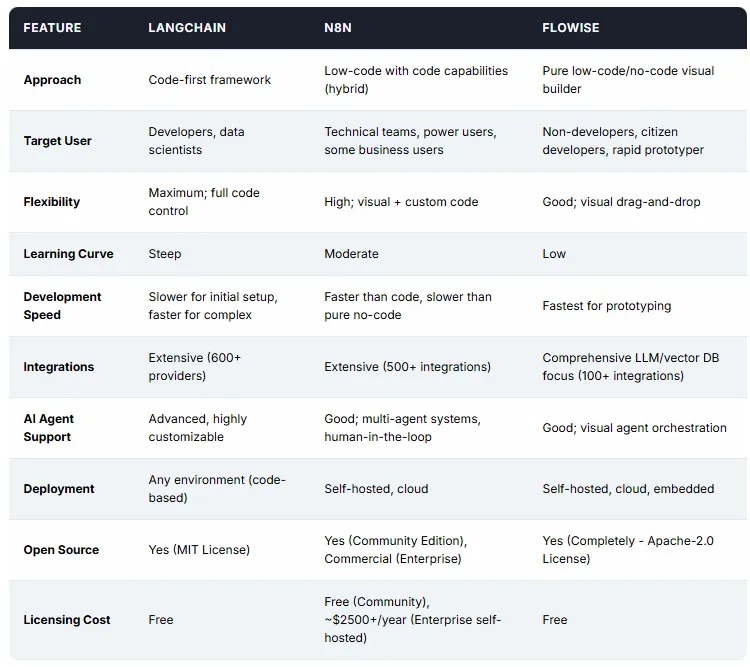Click the LANGCHAIN column header
This screenshot has height=667, width=750.
(x=187, y=28)
